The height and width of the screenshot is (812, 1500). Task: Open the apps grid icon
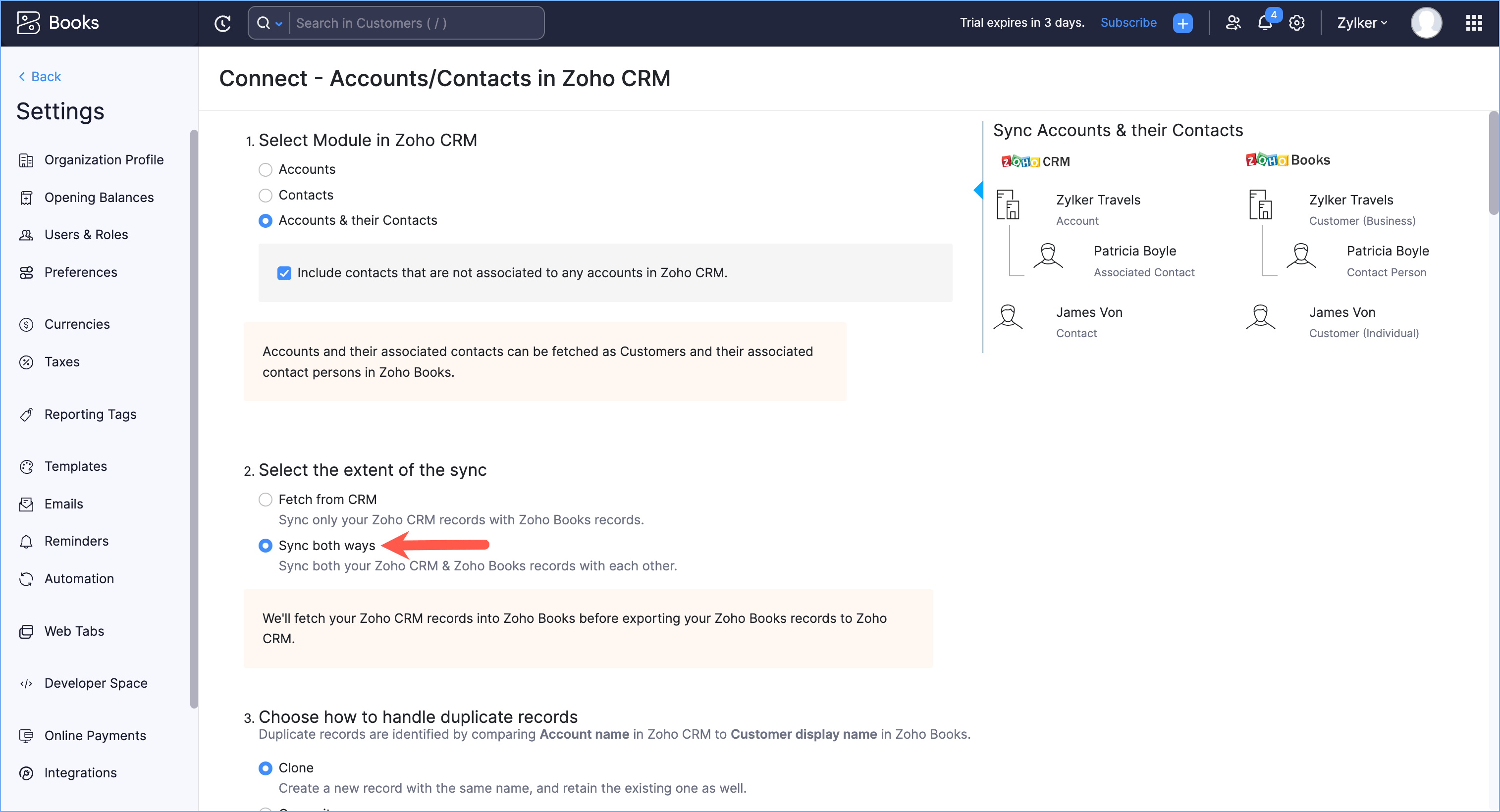(x=1474, y=23)
